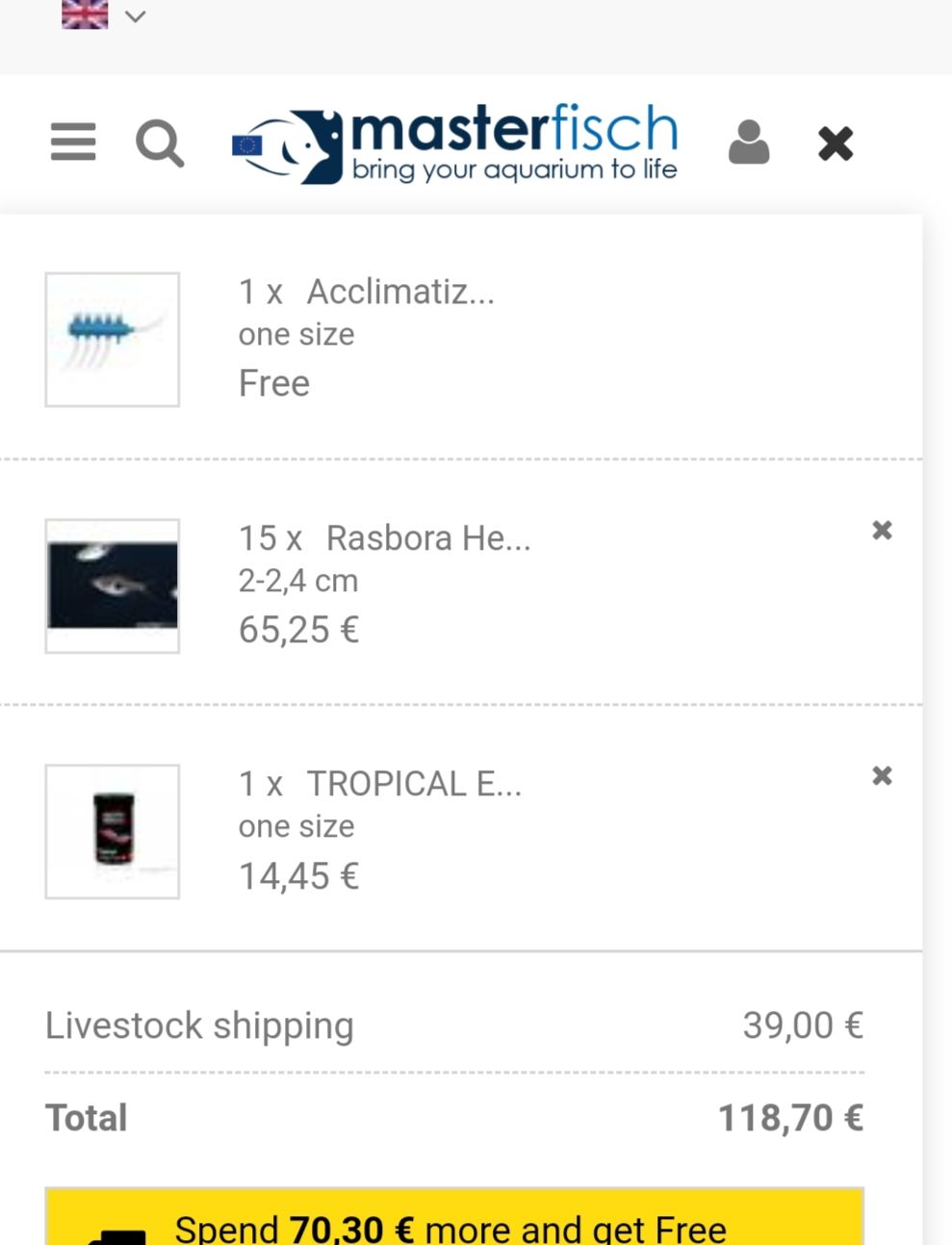Click the TROPICAL E... product name
952x1245 pixels.
tap(414, 785)
